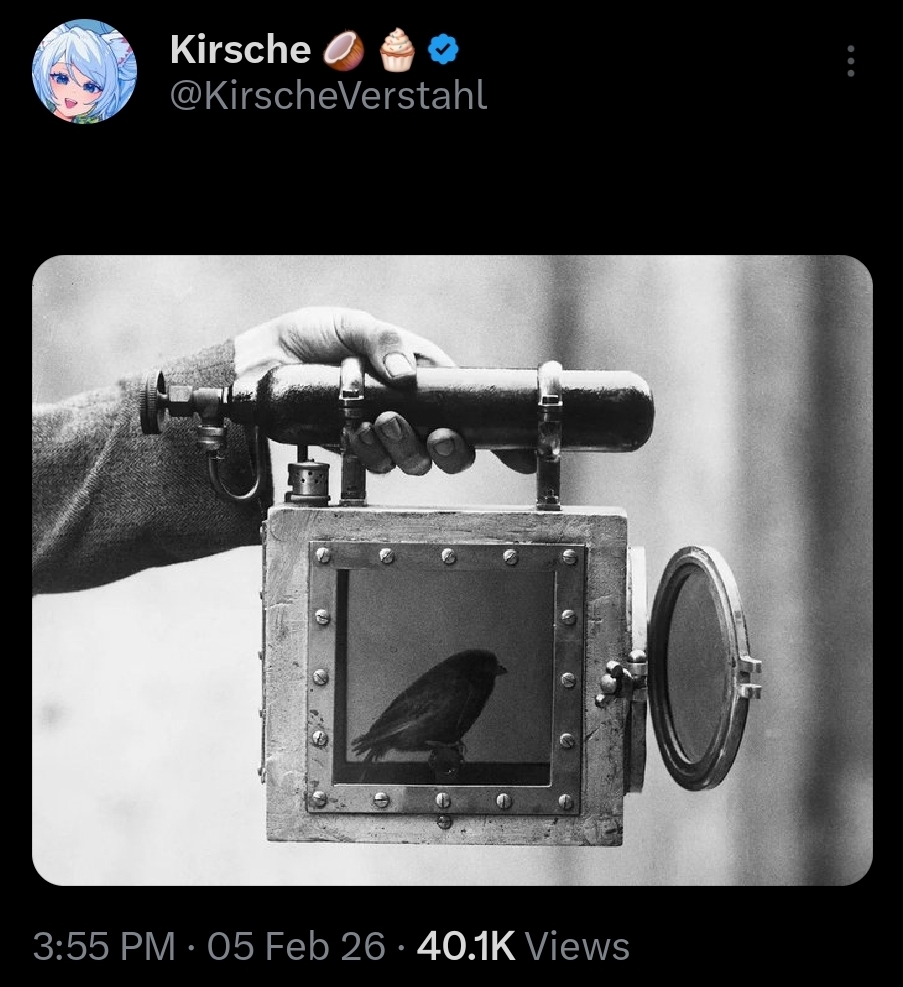Open Kirsche's anime profile avatar
The height and width of the screenshot is (987, 903).
coord(84,71)
